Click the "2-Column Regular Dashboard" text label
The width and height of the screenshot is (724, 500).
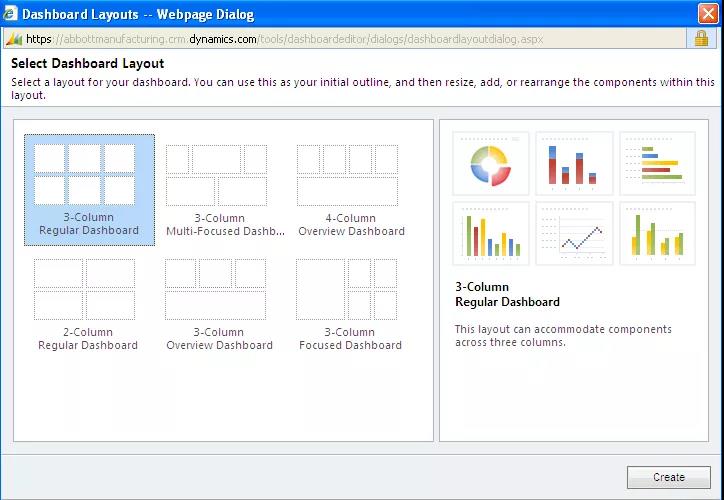tap(88, 339)
